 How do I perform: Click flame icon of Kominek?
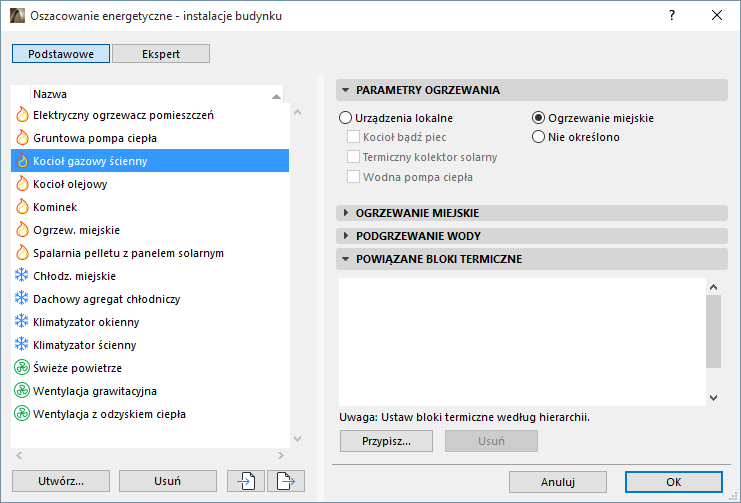(22, 207)
